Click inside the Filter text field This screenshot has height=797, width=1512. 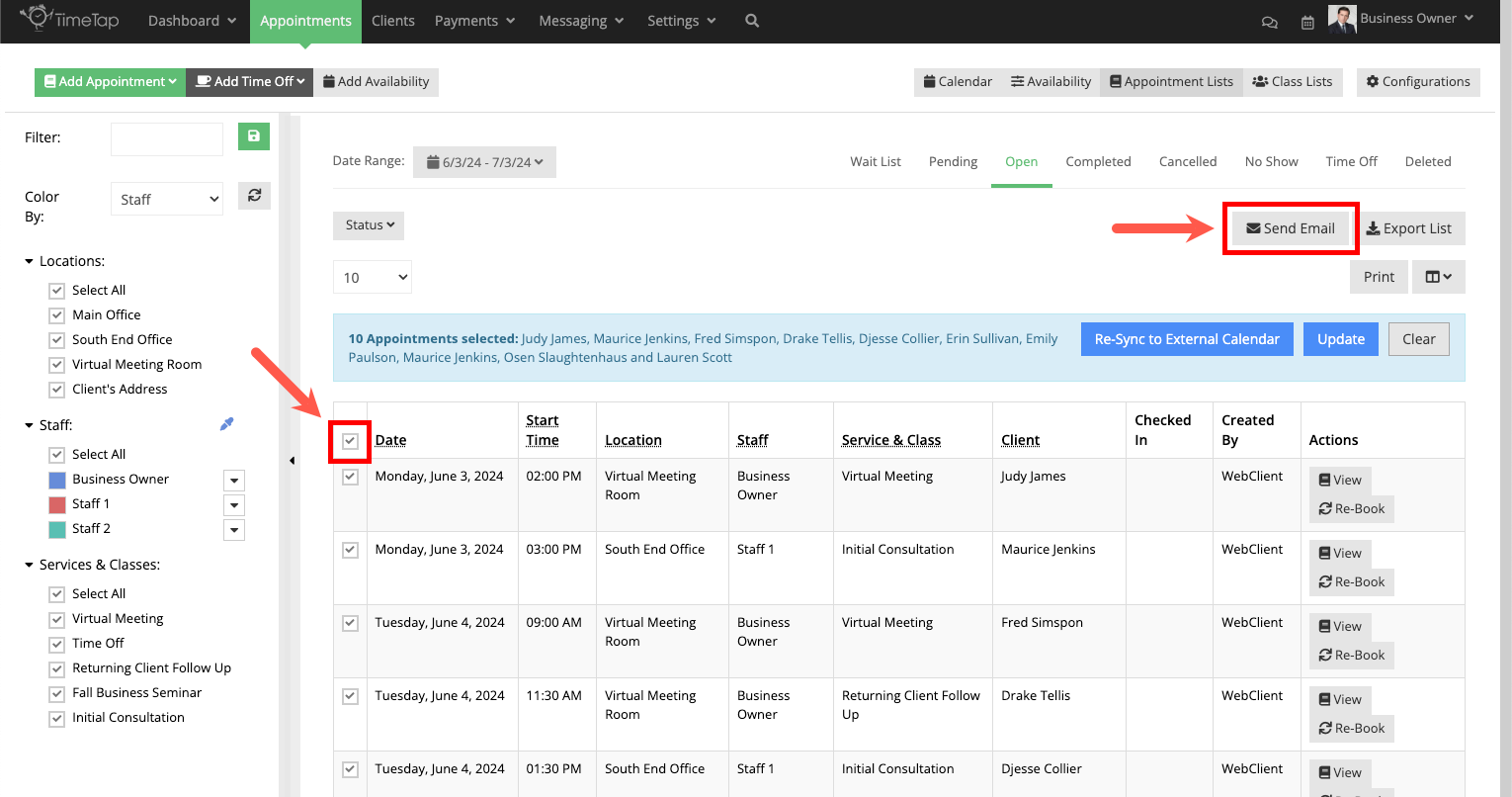point(166,138)
